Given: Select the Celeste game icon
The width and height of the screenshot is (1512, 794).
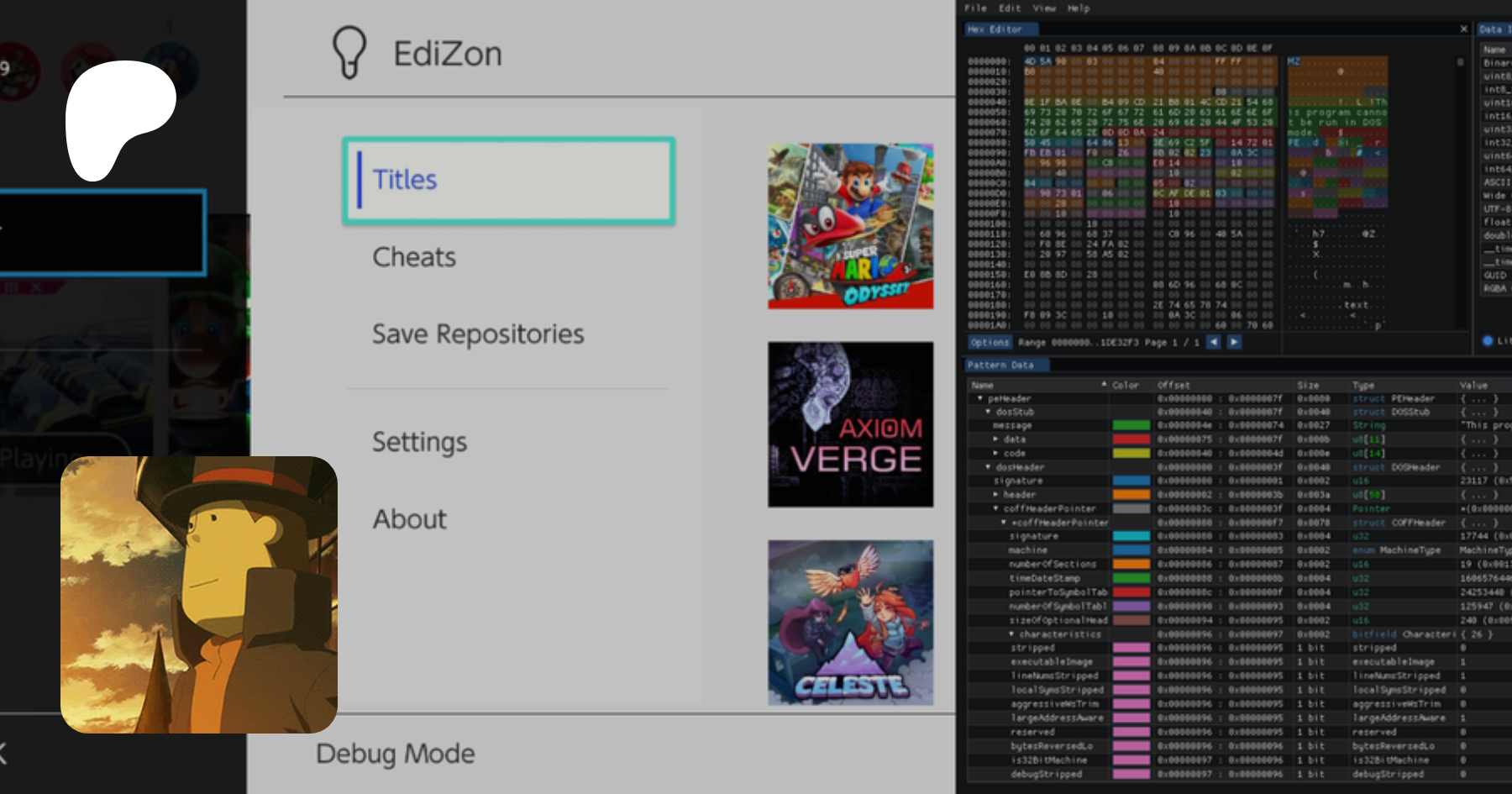Looking at the screenshot, I should [850, 623].
